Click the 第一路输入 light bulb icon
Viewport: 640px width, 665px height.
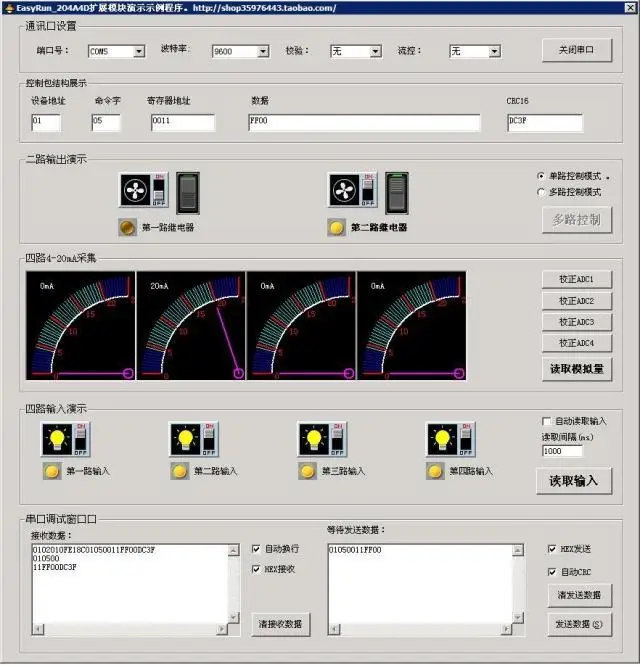coord(57,439)
